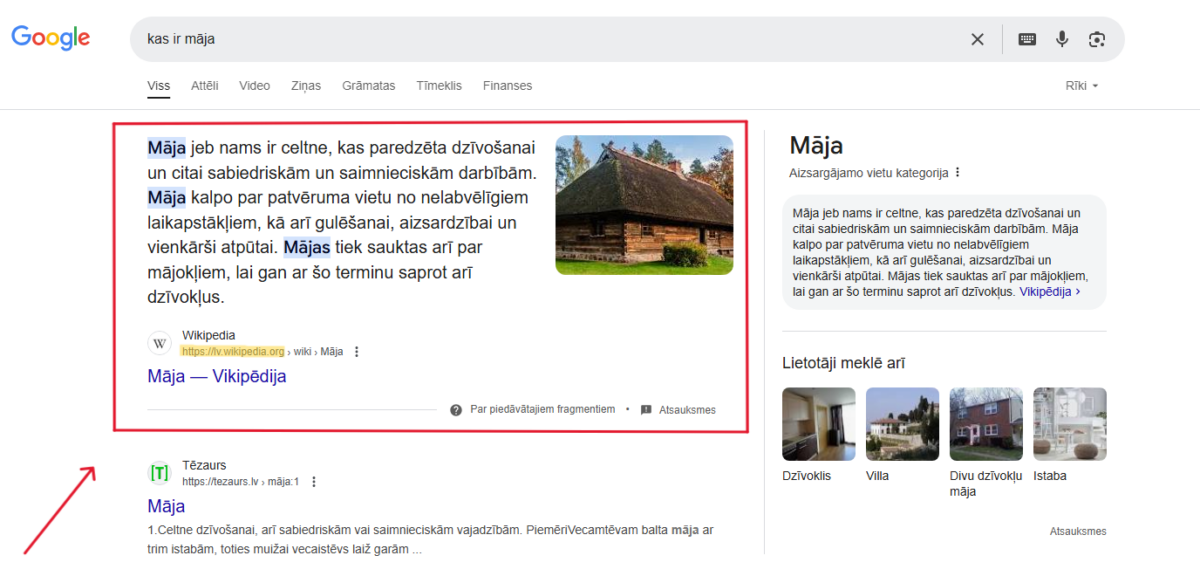Click the Wikipedia W logo icon

tap(158, 342)
